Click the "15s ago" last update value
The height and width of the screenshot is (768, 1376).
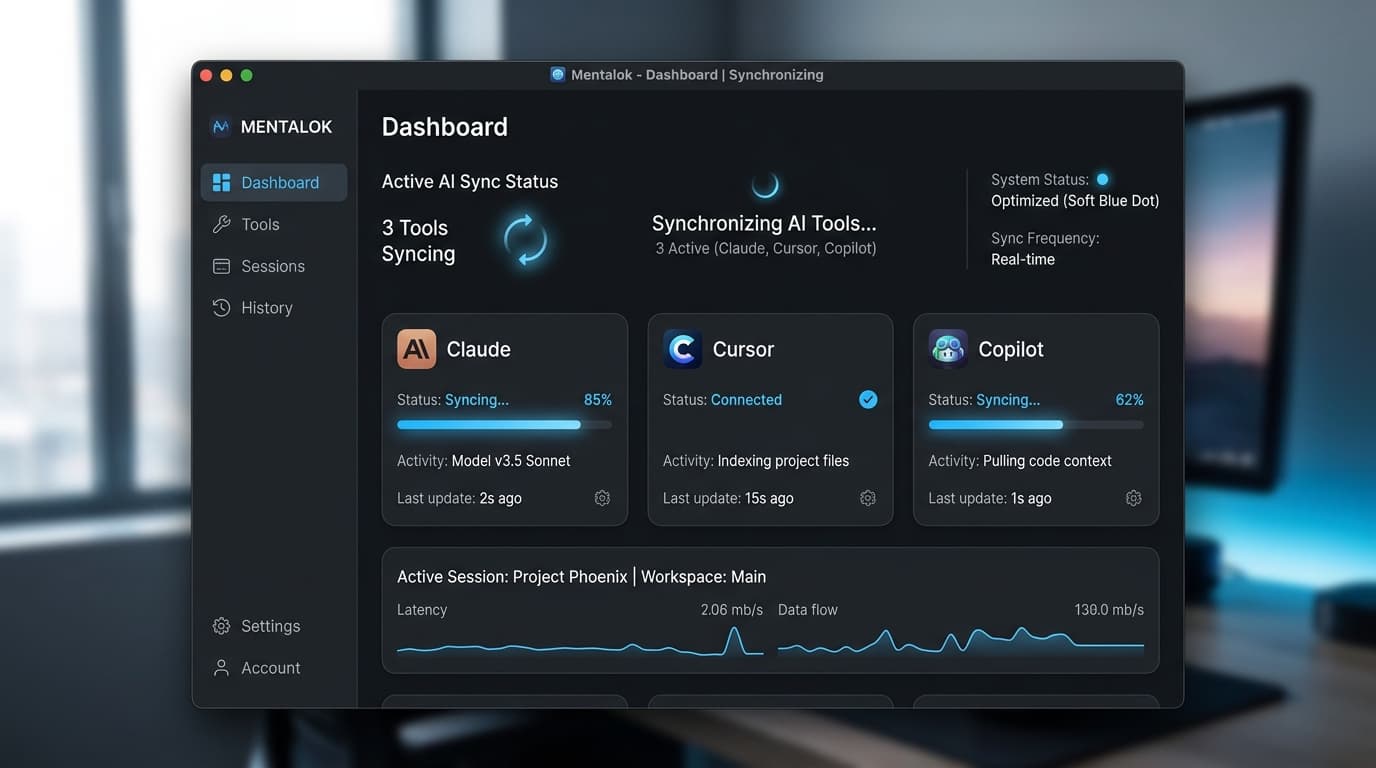pos(769,498)
